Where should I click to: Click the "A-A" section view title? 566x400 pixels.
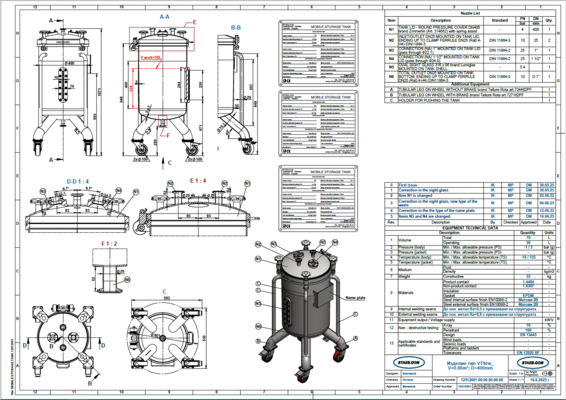(164, 17)
